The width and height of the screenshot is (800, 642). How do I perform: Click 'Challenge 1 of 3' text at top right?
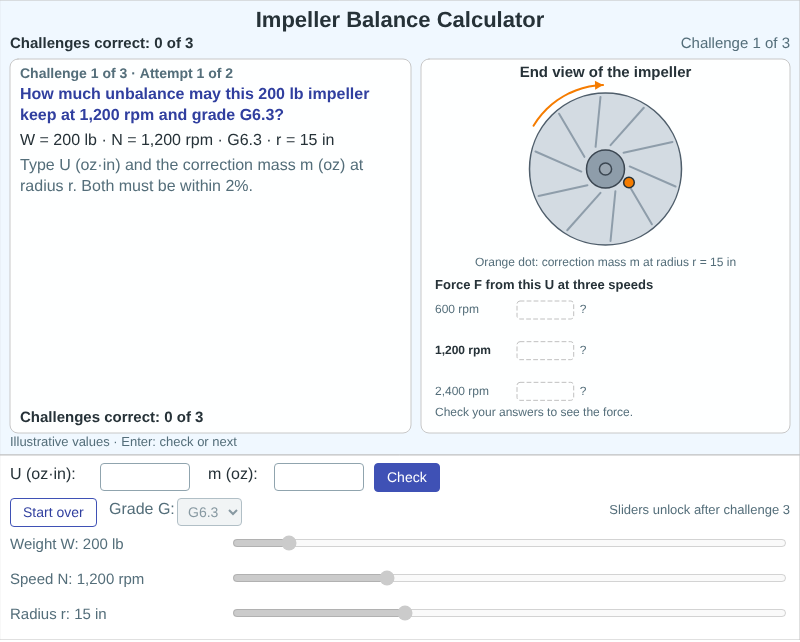[735, 43]
